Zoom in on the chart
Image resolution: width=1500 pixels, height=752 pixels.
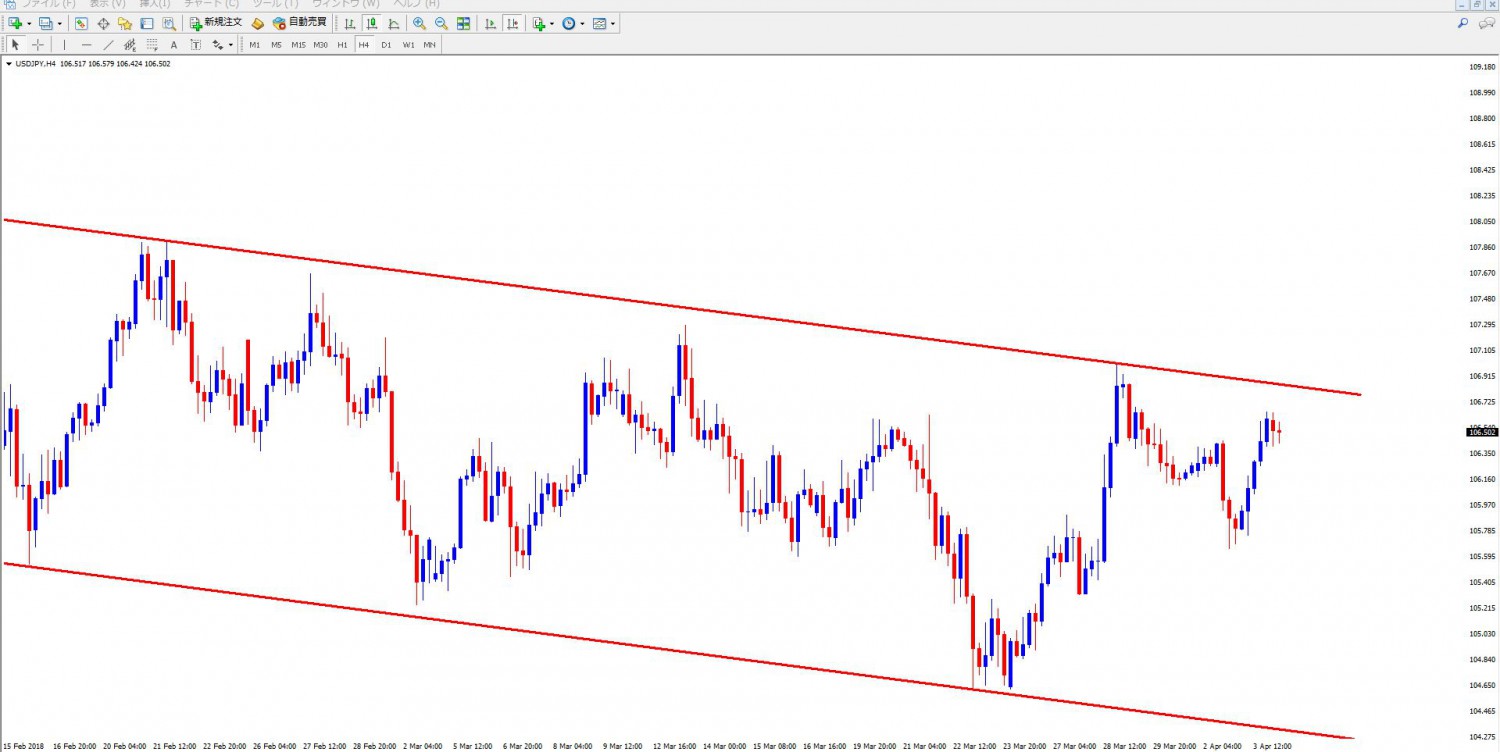(x=419, y=23)
